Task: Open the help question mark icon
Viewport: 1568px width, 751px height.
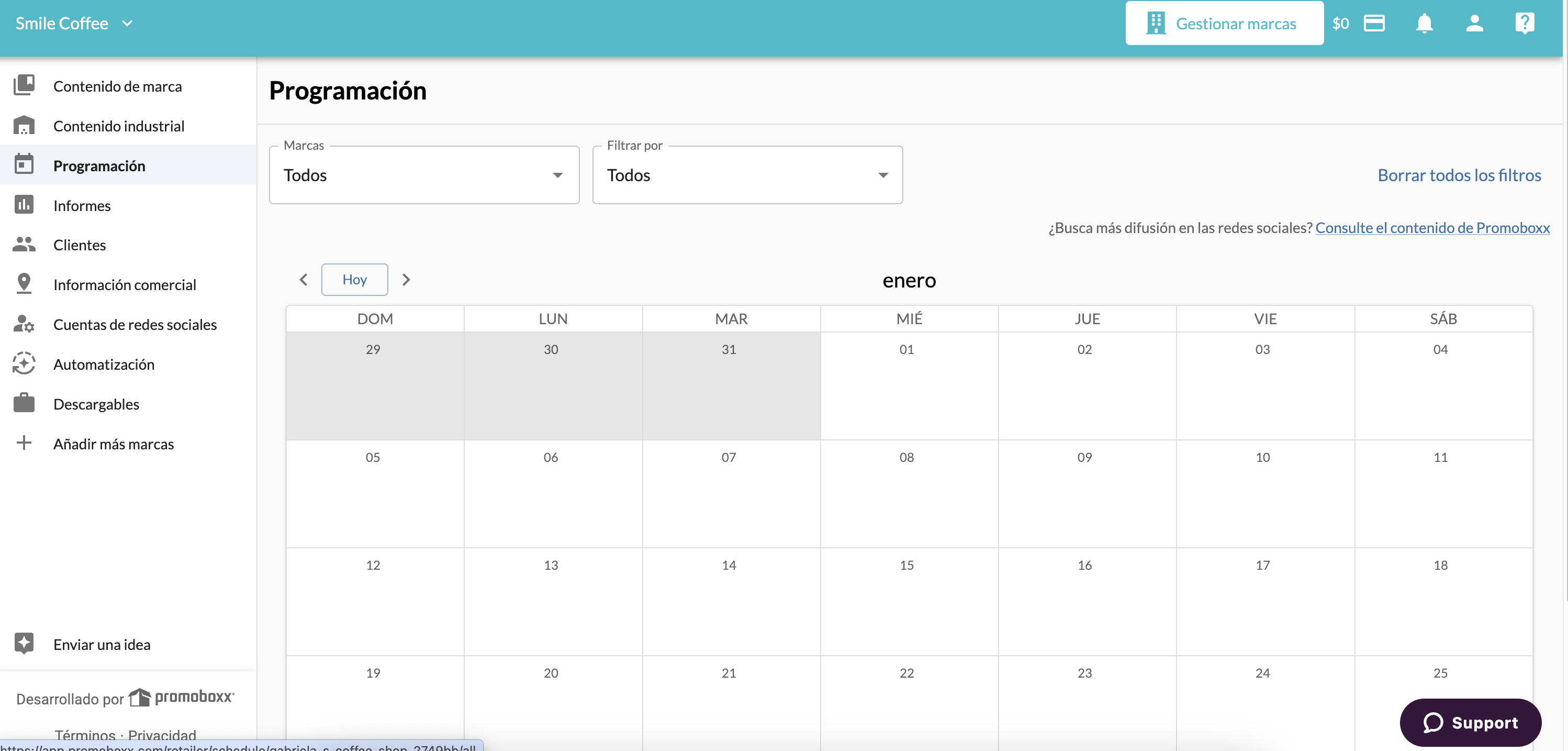Action: pos(1525,23)
